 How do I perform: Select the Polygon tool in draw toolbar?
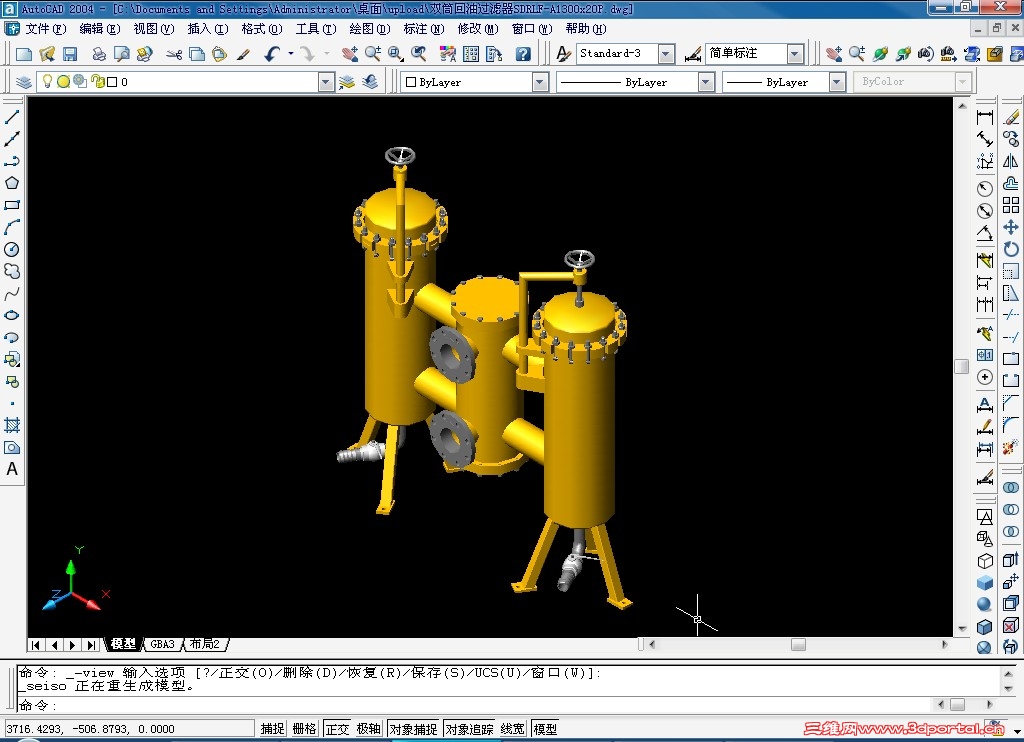point(12,183)
